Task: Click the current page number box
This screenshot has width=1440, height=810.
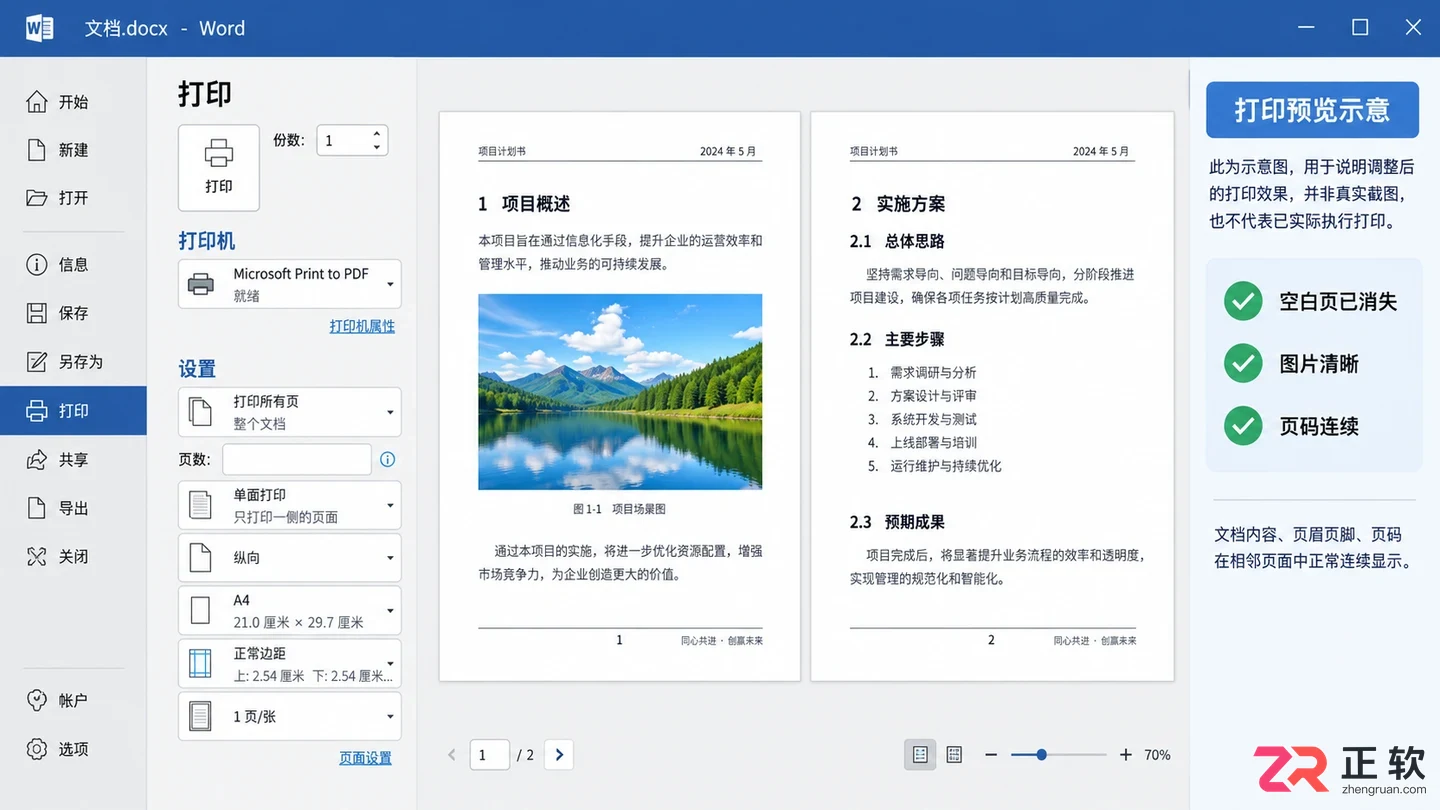Action: point(490,755)
